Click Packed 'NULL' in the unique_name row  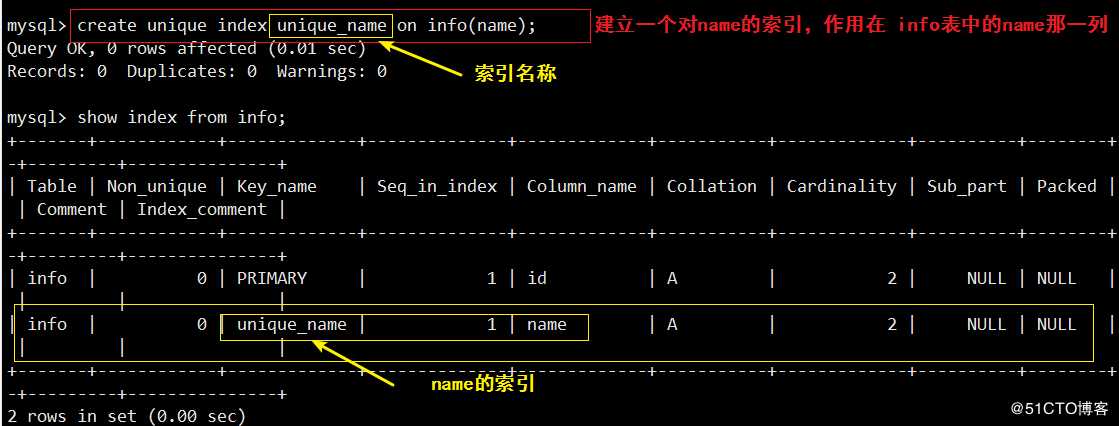[1056, 325]
